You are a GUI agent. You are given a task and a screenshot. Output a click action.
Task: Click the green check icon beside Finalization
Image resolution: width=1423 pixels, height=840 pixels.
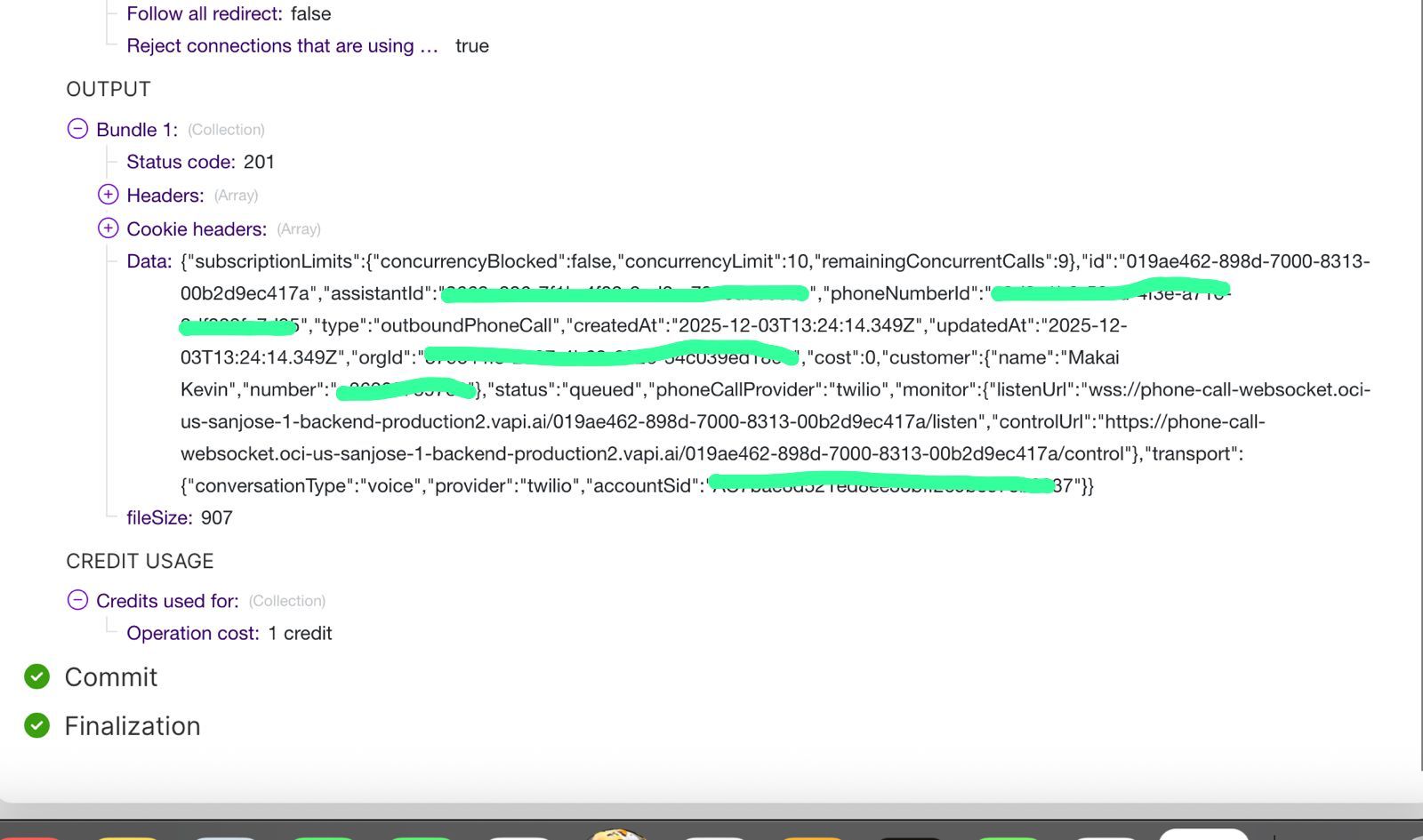point(36,725)
